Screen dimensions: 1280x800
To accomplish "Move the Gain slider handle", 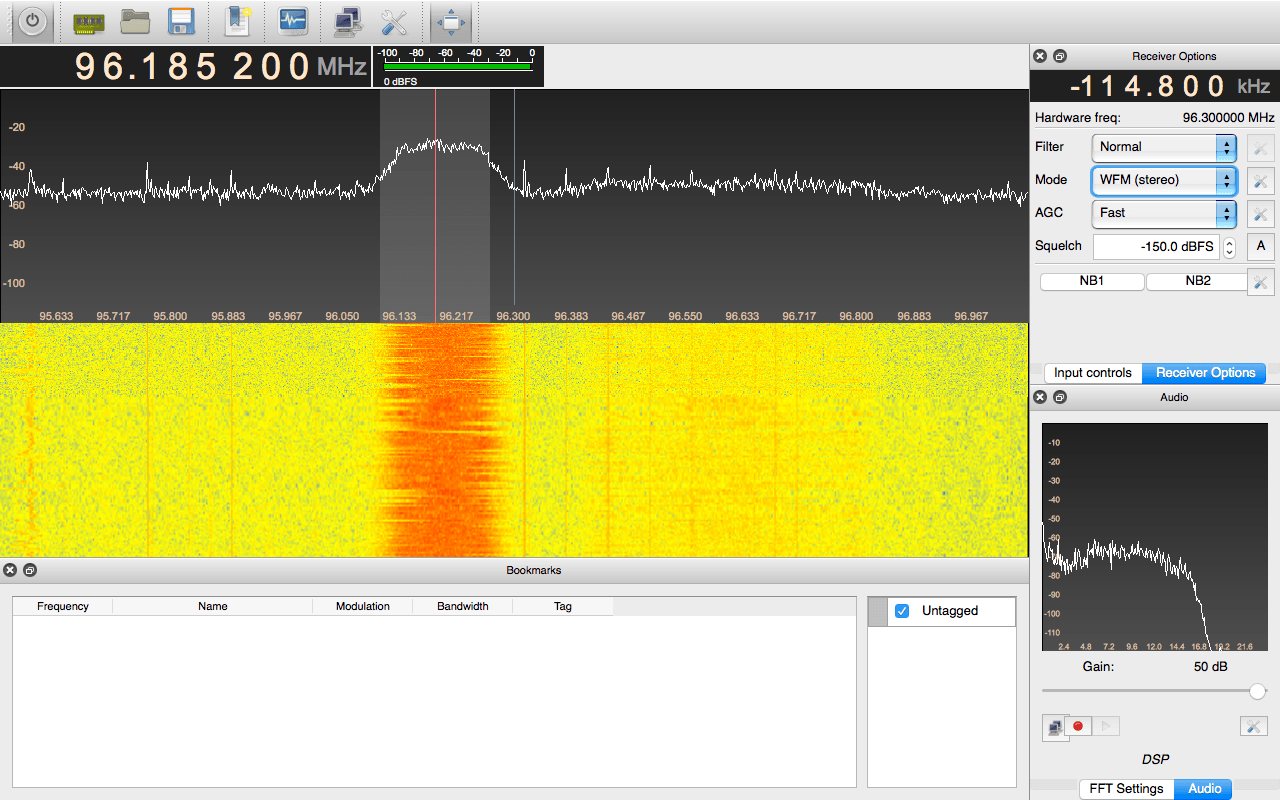I will pyautogui.click(x=1257, y=690).
